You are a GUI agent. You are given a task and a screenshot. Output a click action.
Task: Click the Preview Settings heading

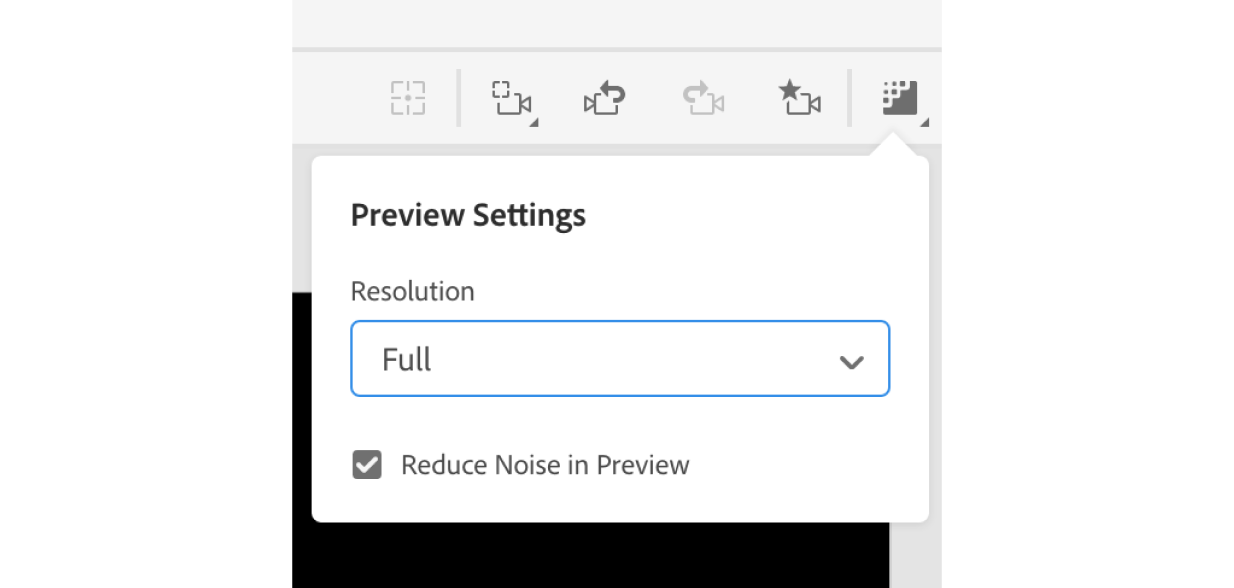click(468, 216)
